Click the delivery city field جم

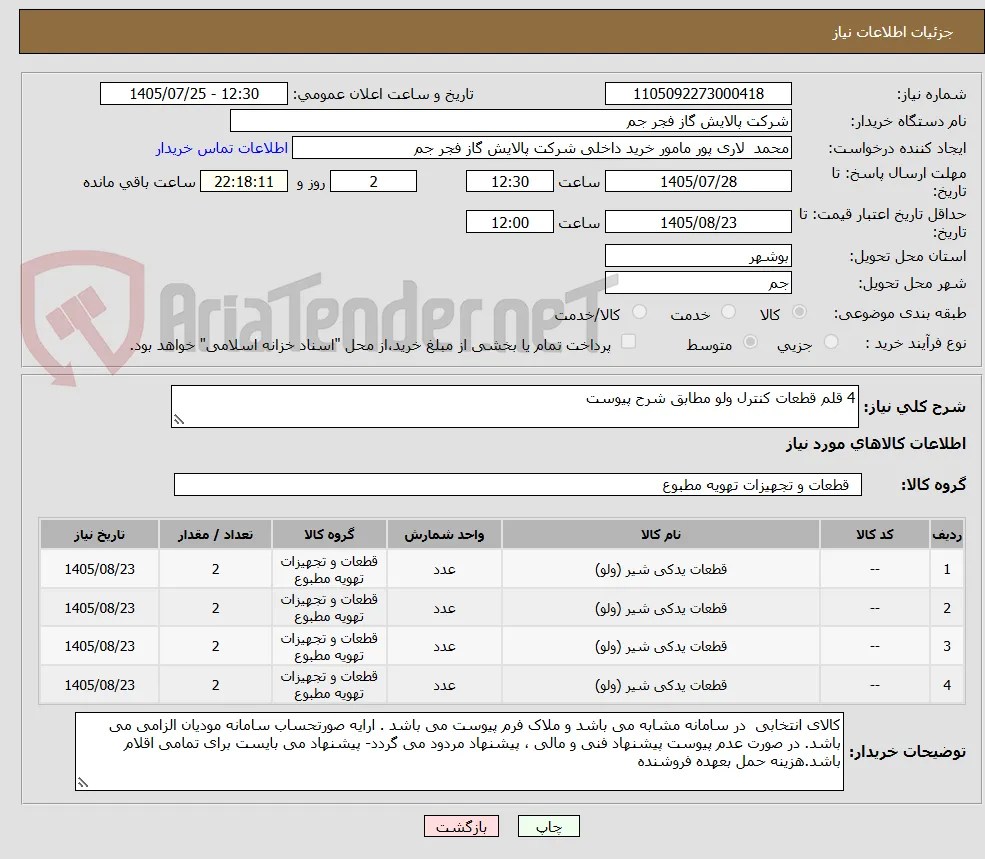coord(698,283)
